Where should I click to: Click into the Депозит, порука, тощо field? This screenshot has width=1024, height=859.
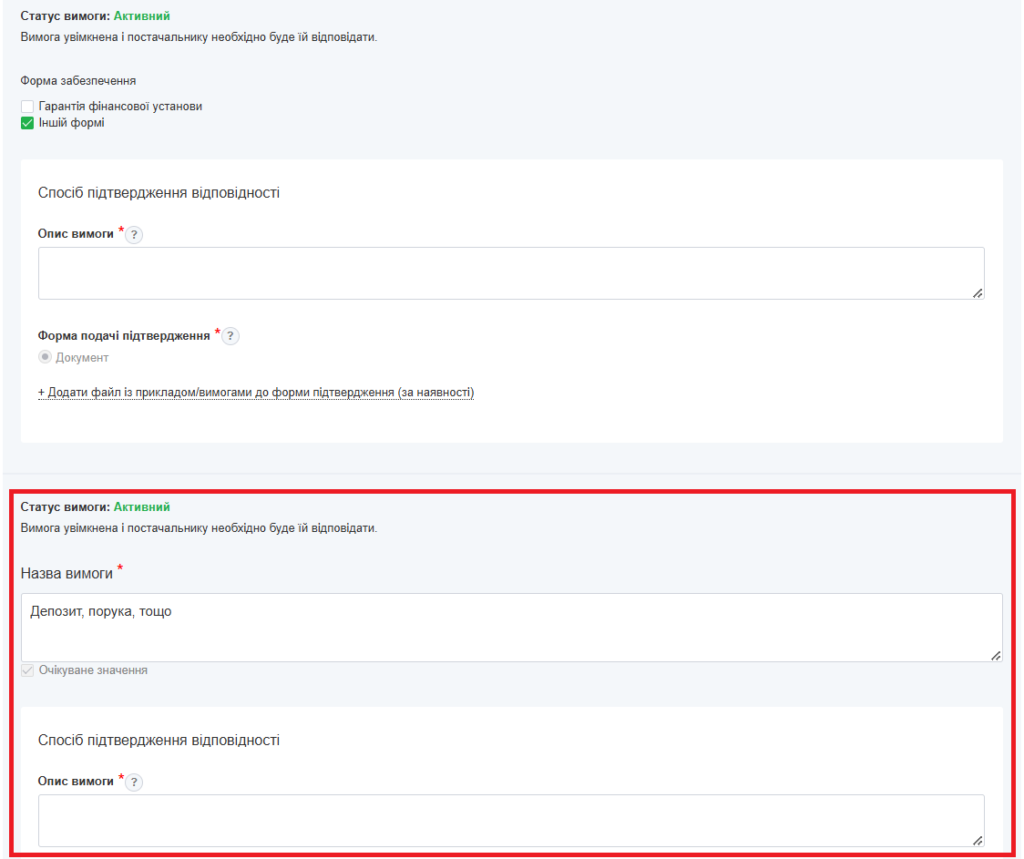pyautogui.click(x=510, y=627)
